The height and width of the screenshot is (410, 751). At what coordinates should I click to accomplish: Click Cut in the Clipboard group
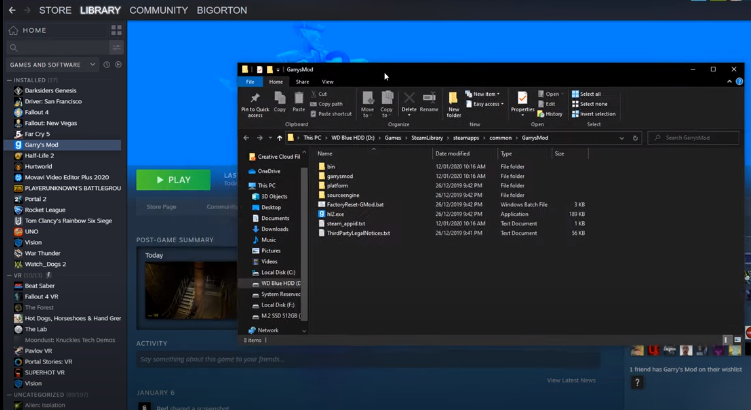pyautogui.click(x=319, y=94)
